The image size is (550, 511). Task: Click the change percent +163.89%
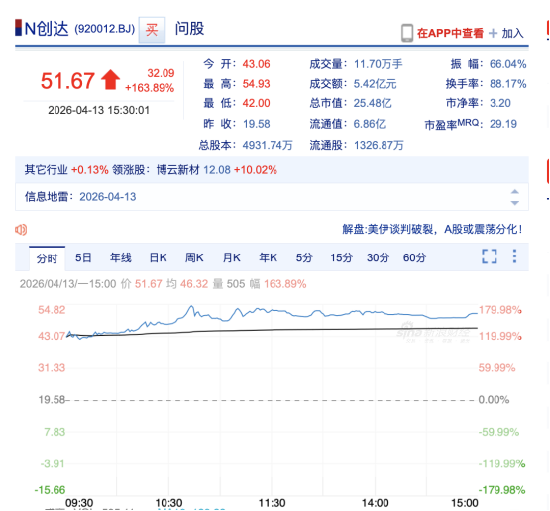coord(149,88)
